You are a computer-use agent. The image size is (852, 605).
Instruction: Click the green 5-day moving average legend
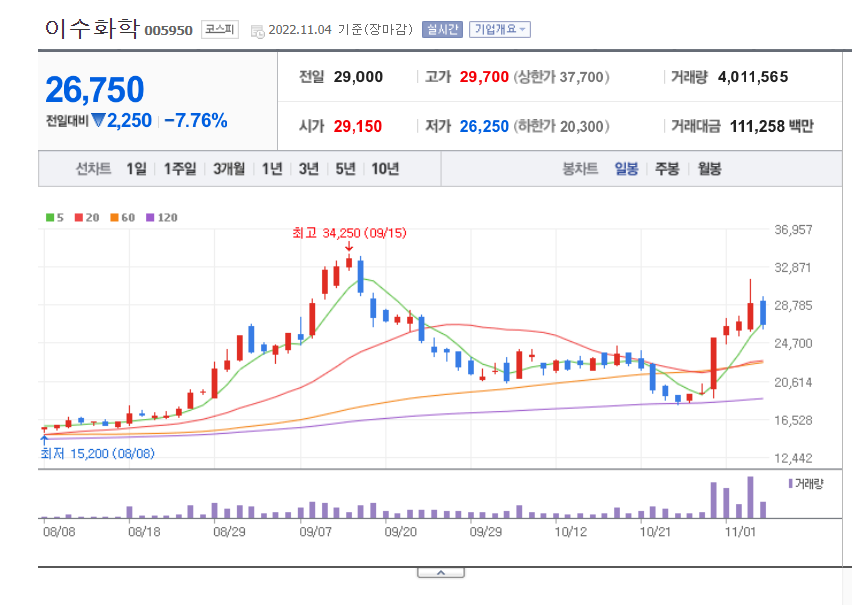coord(55,217)
